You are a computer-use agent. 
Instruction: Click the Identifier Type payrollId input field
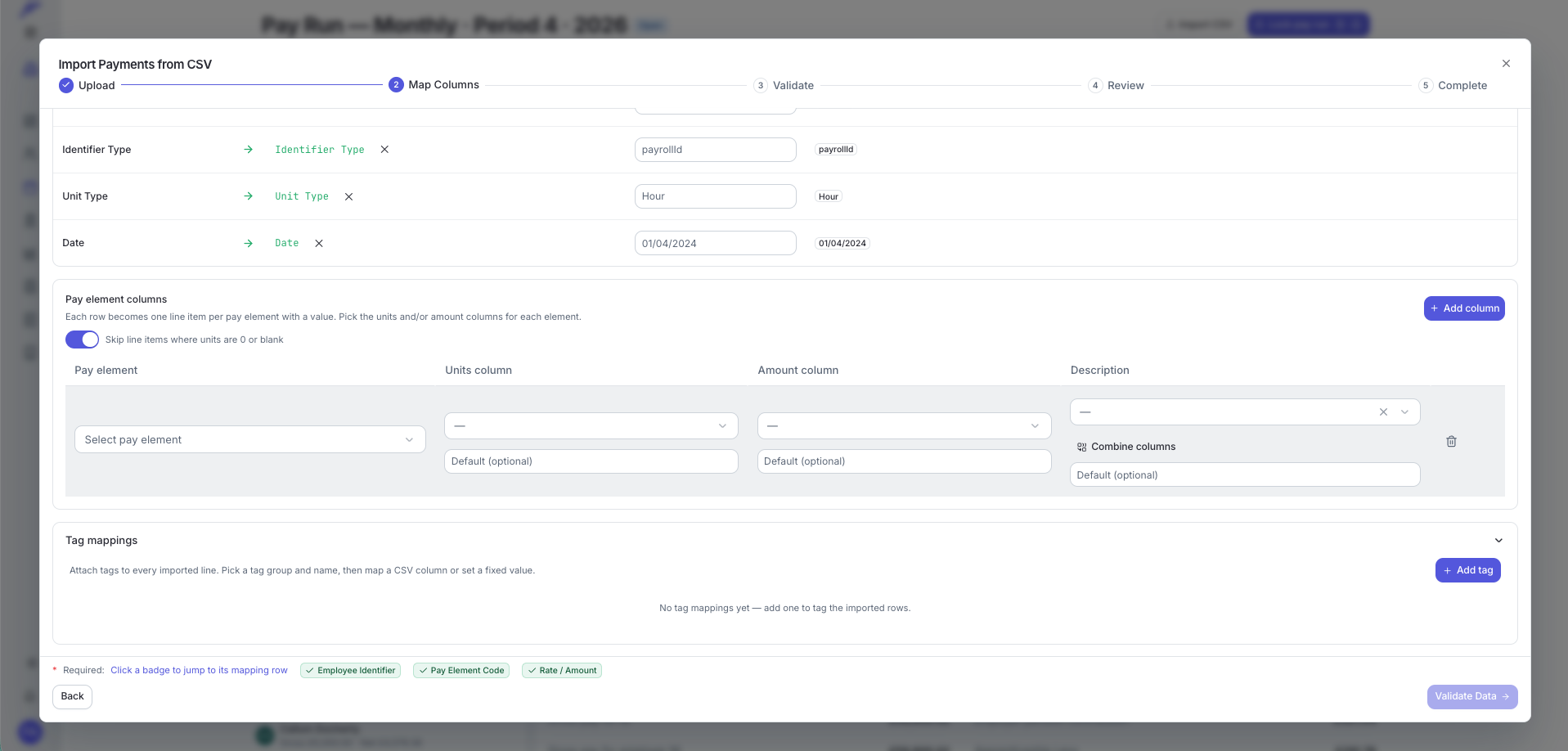click(716, 150)
